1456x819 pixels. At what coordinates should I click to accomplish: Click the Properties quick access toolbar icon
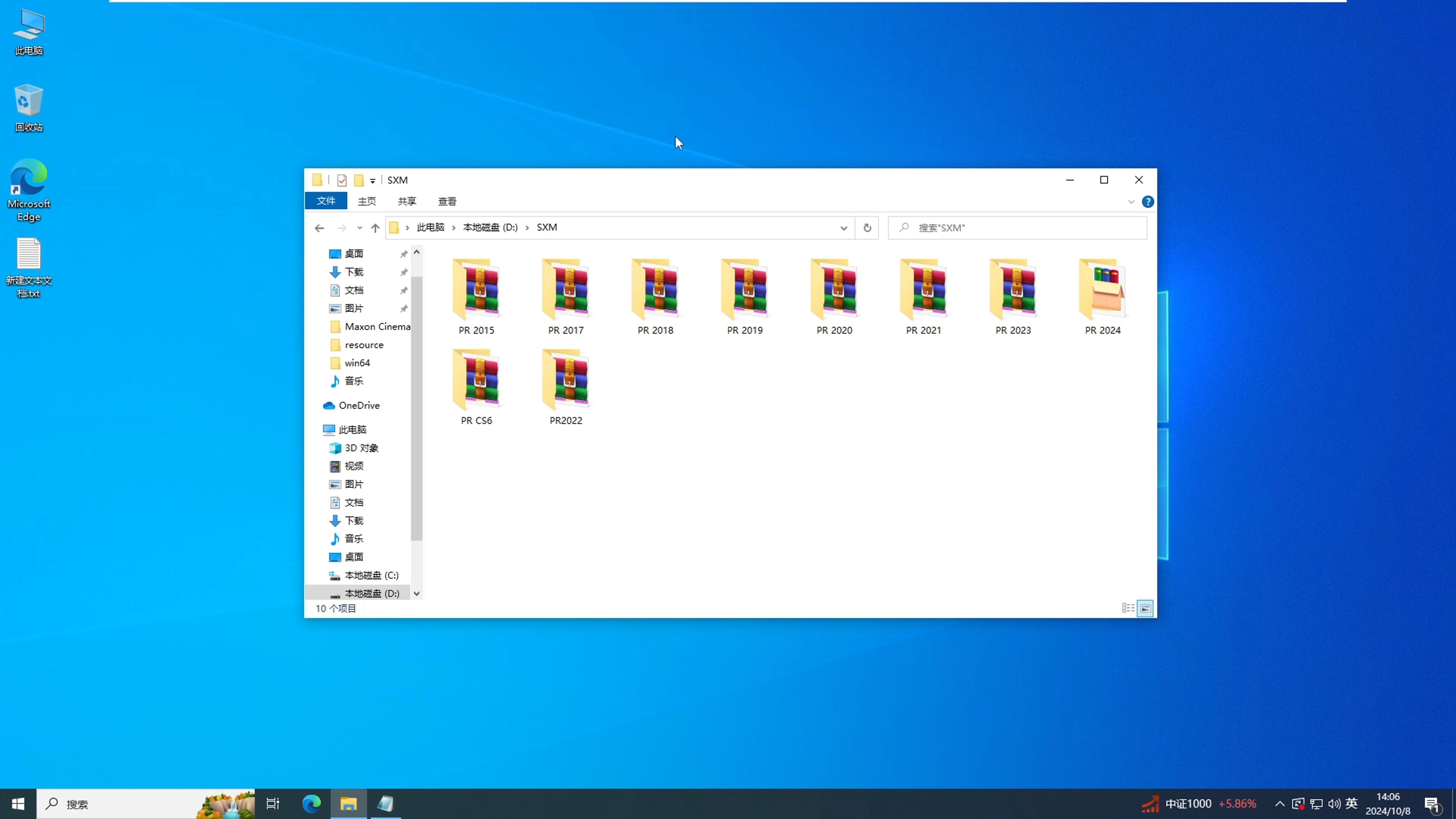(341, 180)
